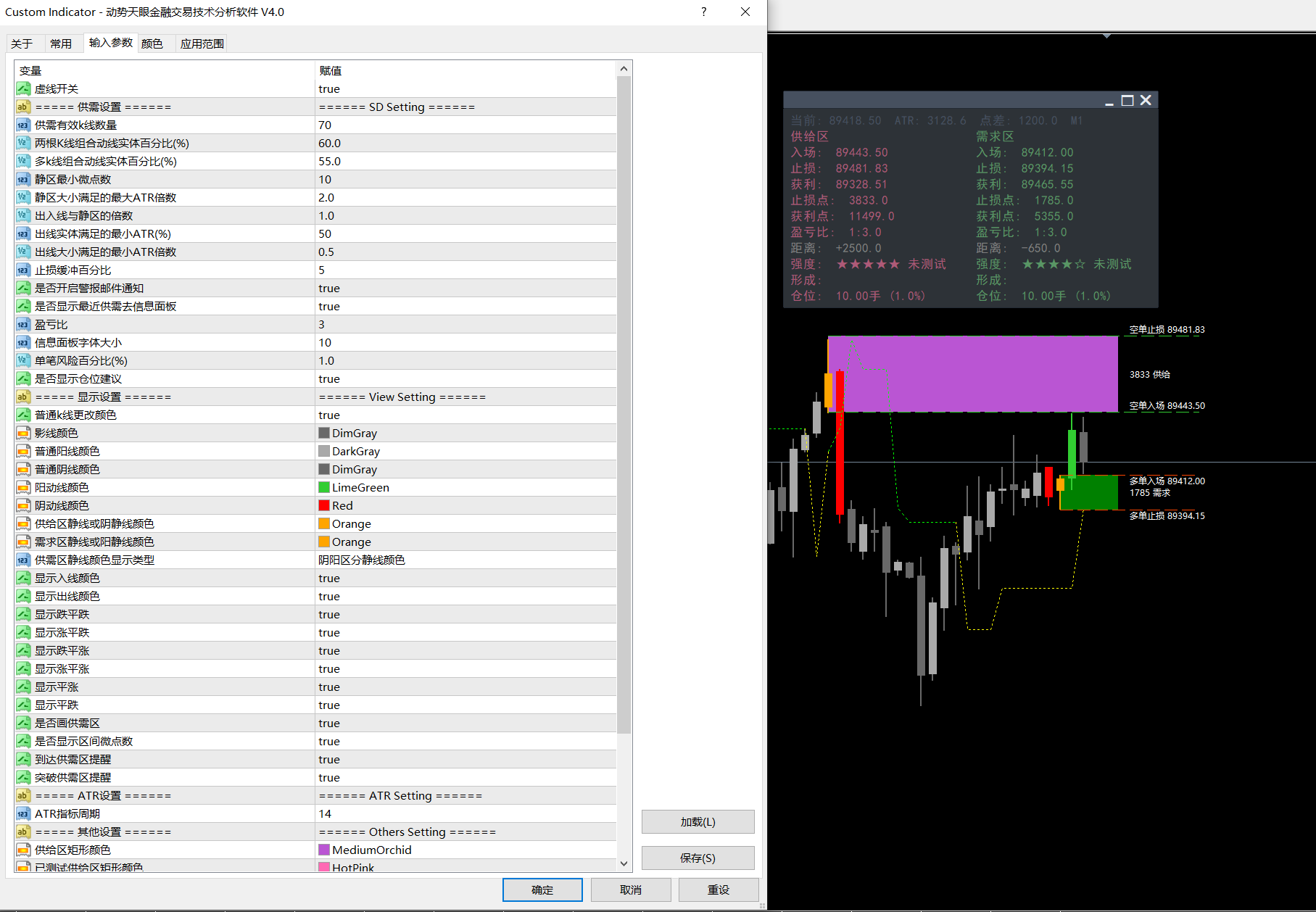Click the color icon next to 阴动线颜色

(23, 505)
